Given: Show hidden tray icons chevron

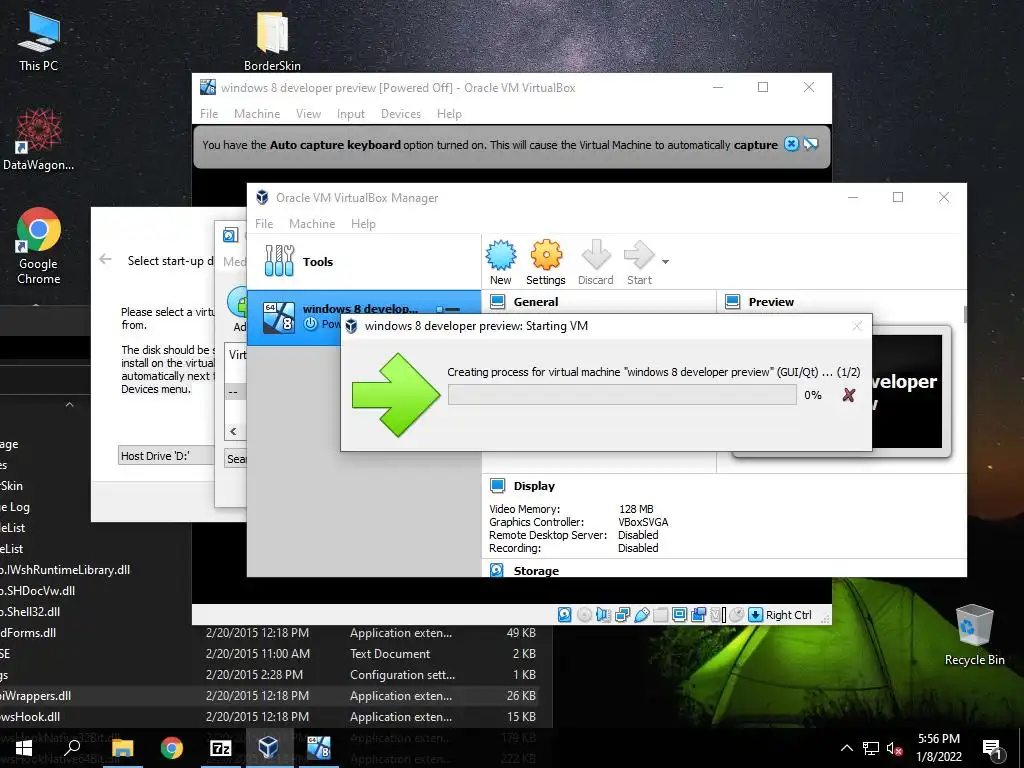Looking at the screenshot, I should pos(846,748).
